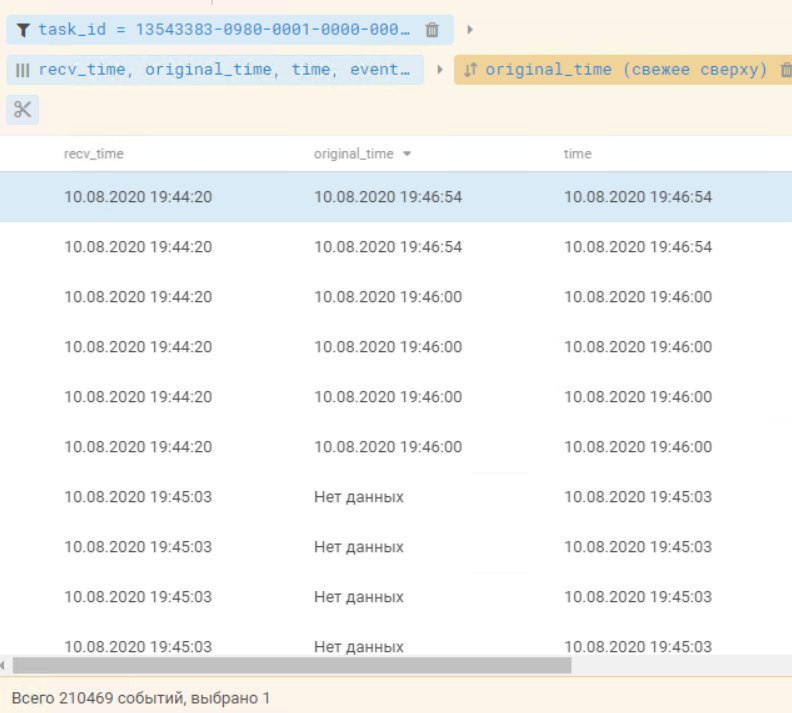This screenshot has height=713, width=792.
Task: Remove original_time sorting via trash icon
Action: [x=785, y=70]
